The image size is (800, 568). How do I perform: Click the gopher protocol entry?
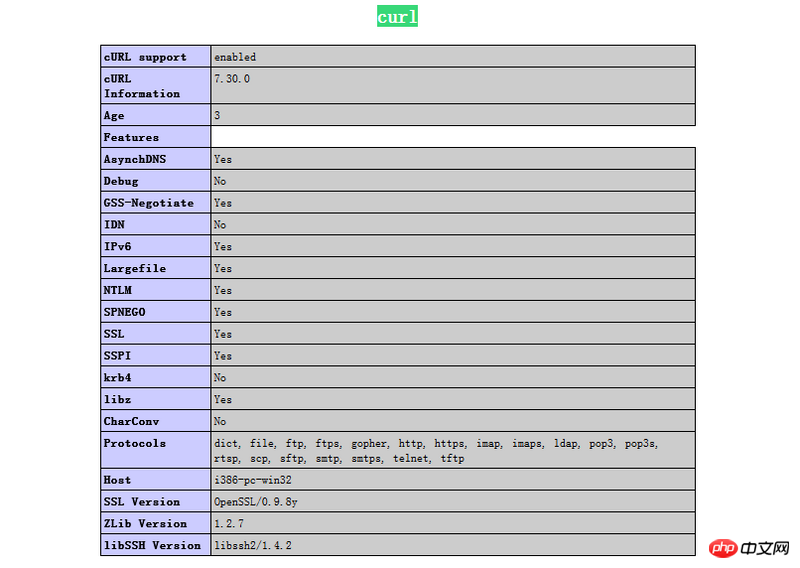(x=369, y=443)
